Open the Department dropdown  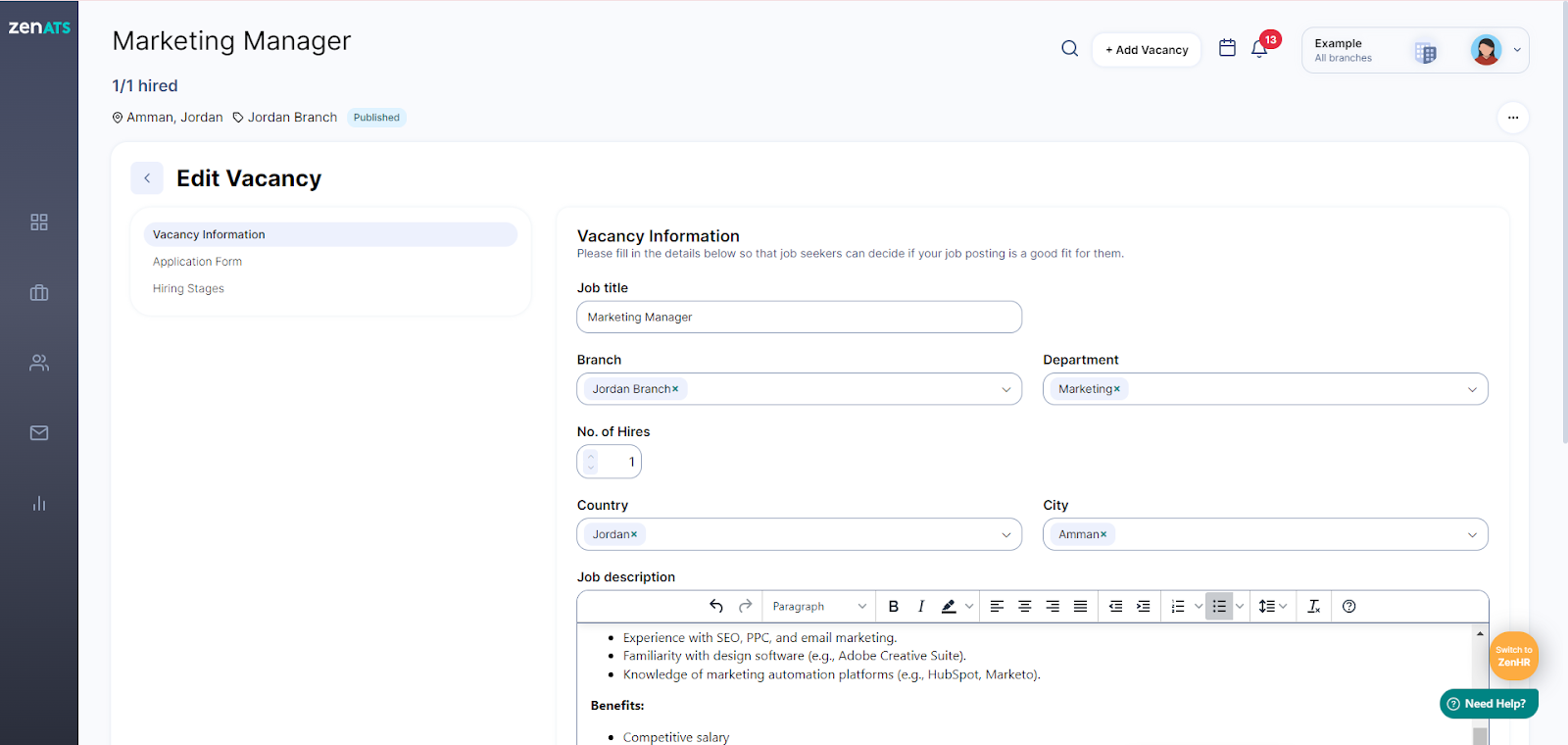[1265, 389]
